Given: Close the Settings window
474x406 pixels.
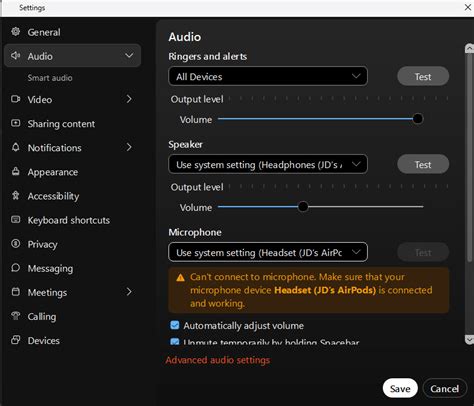Looking at the screenshot, I should click(468, 7).
